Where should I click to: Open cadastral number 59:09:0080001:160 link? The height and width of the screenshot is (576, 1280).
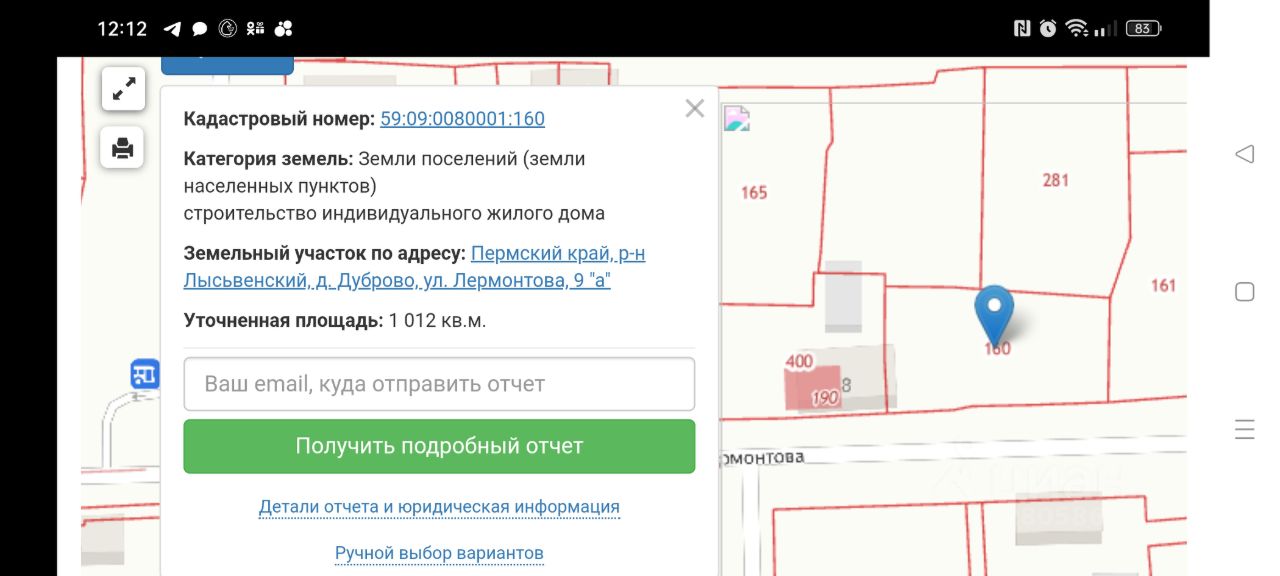coord(462,119)
